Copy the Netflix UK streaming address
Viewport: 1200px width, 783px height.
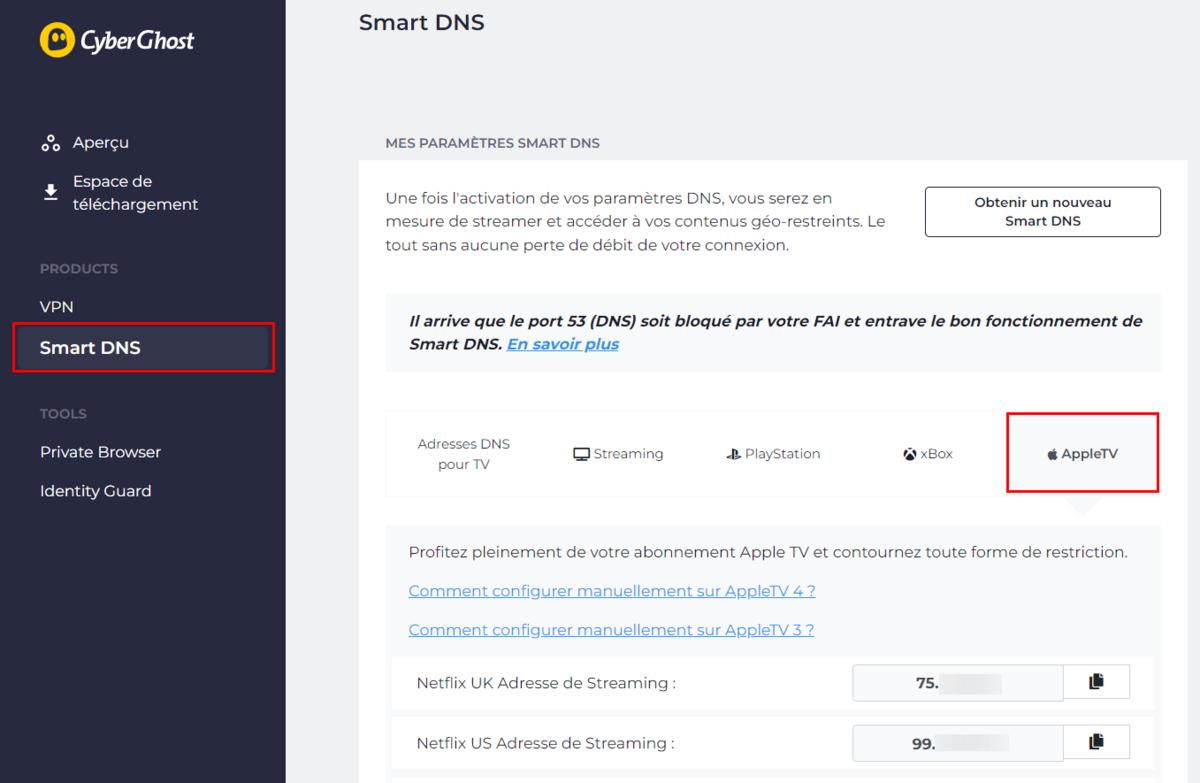tap(1096, 682)
